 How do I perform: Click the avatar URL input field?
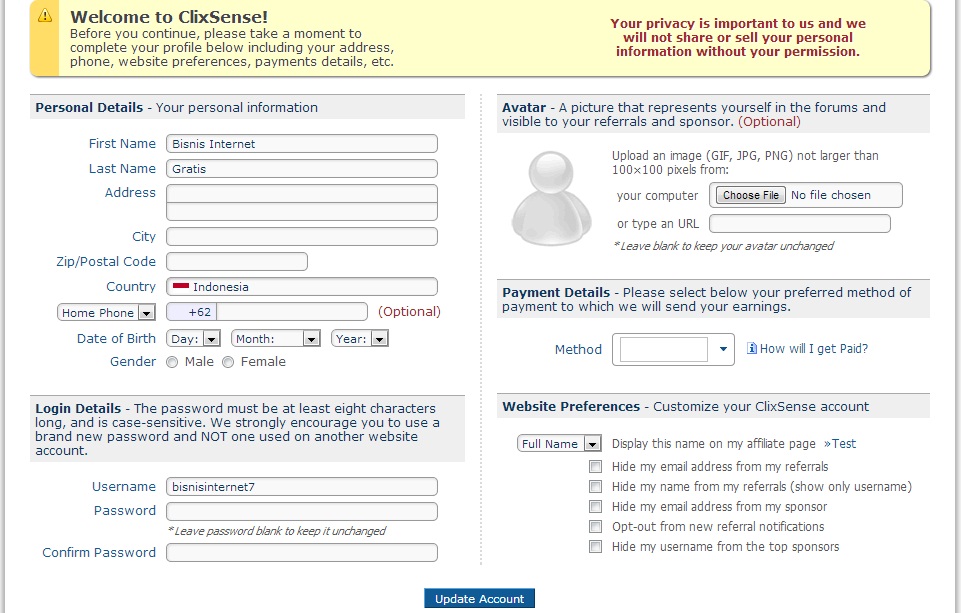[x=800, y=223]
